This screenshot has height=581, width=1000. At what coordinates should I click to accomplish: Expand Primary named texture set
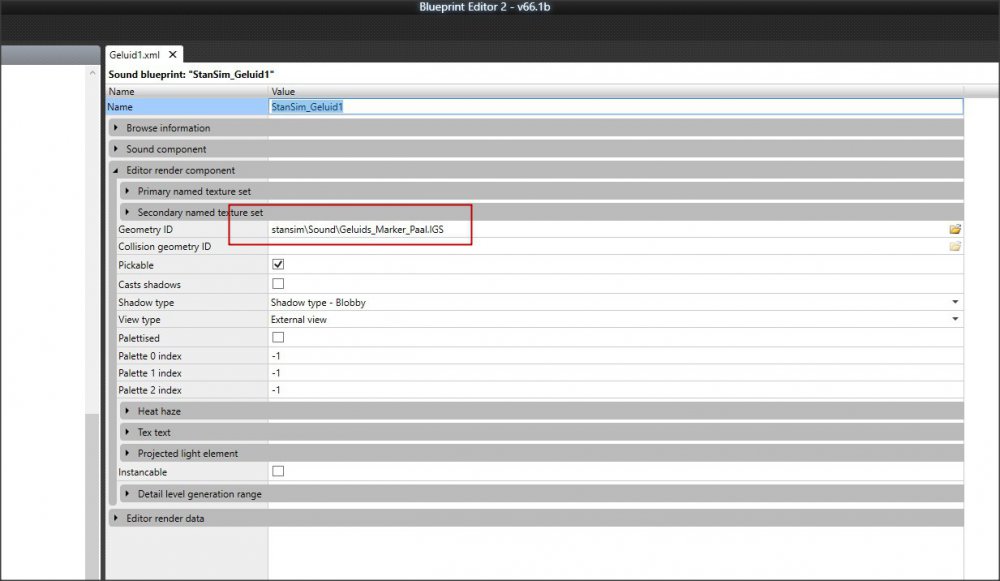click(128, 190)
